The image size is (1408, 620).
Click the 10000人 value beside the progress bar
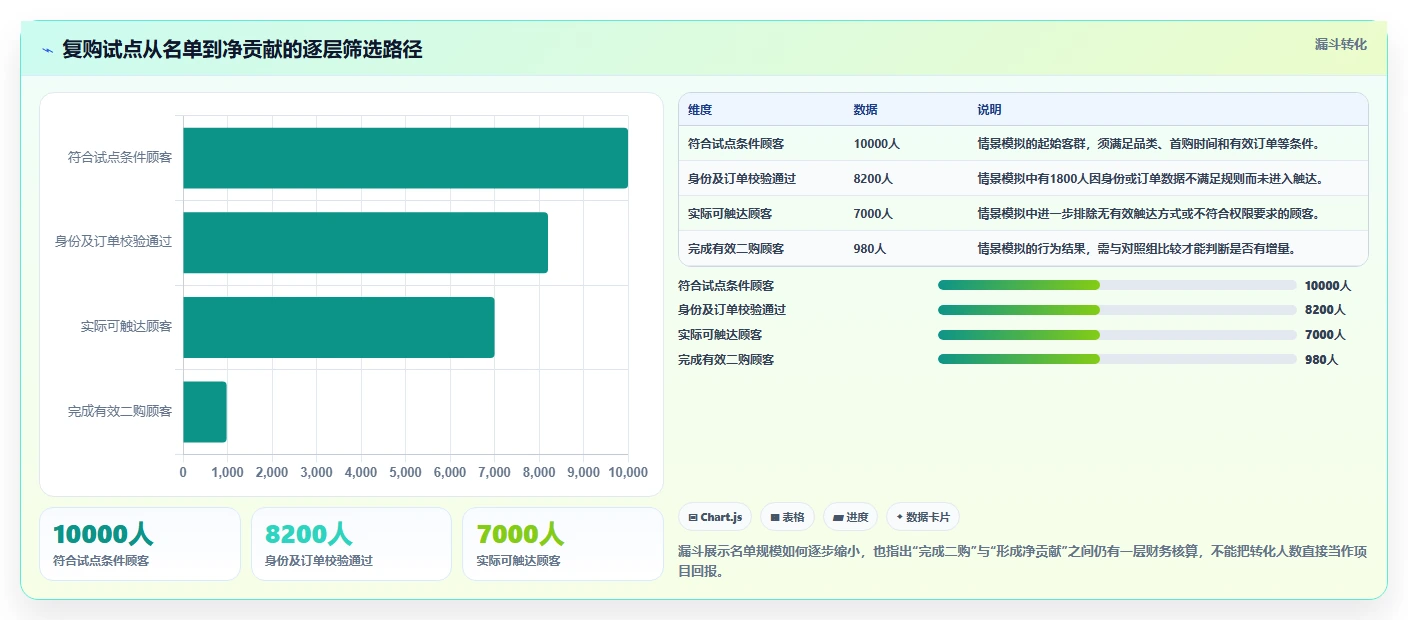pyautogui.click(x=1328, y=286)
